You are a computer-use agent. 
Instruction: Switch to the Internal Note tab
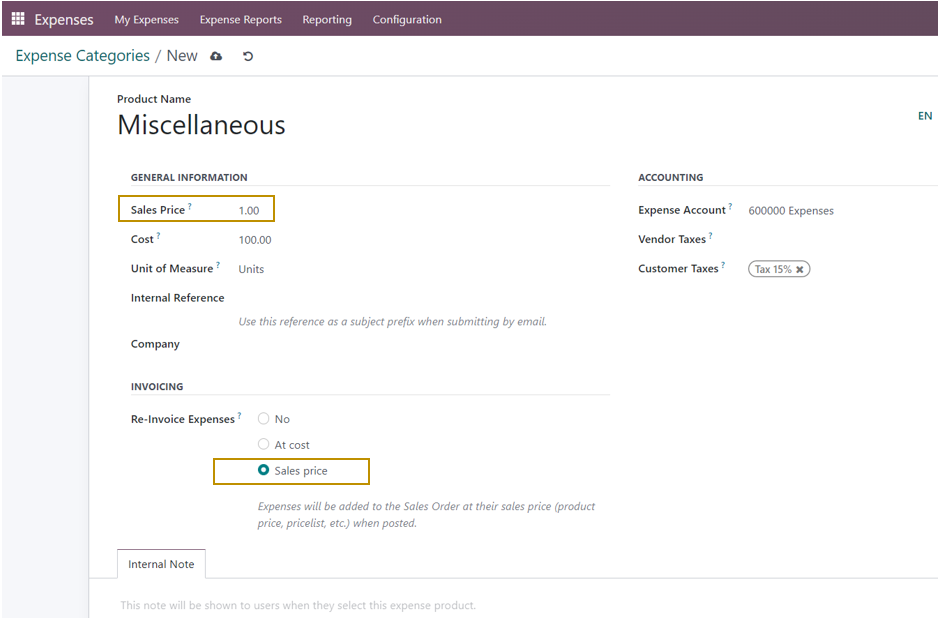pyautogui.click(x=161, y=564)
